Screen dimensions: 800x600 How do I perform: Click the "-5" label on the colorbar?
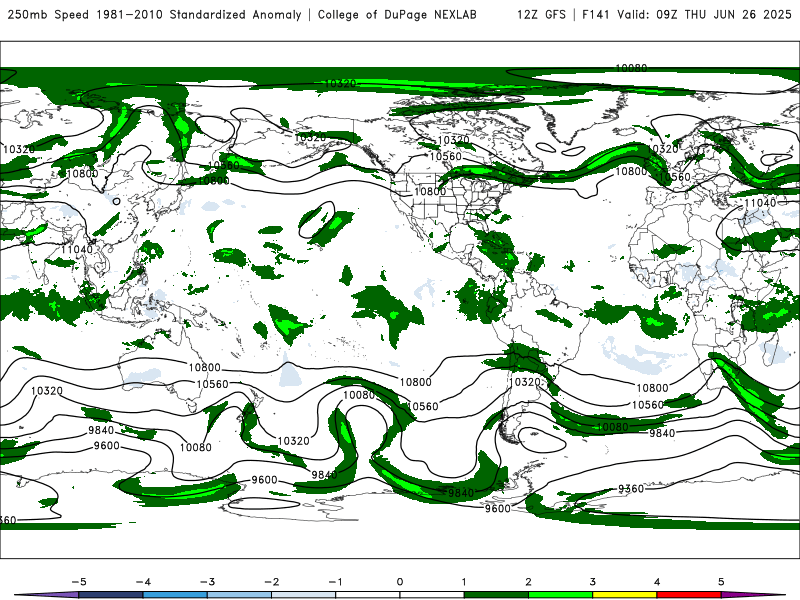(79, 582)
